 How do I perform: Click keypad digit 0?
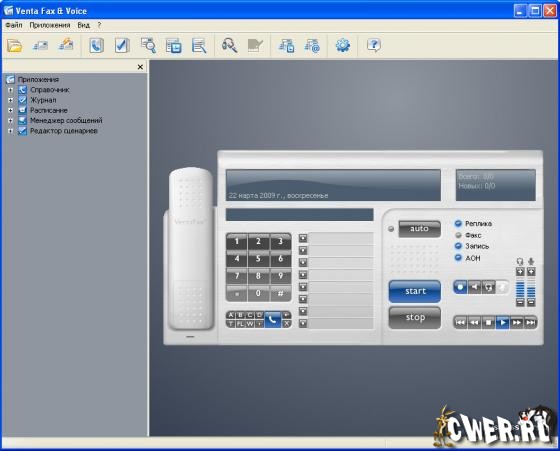[258, 294]
